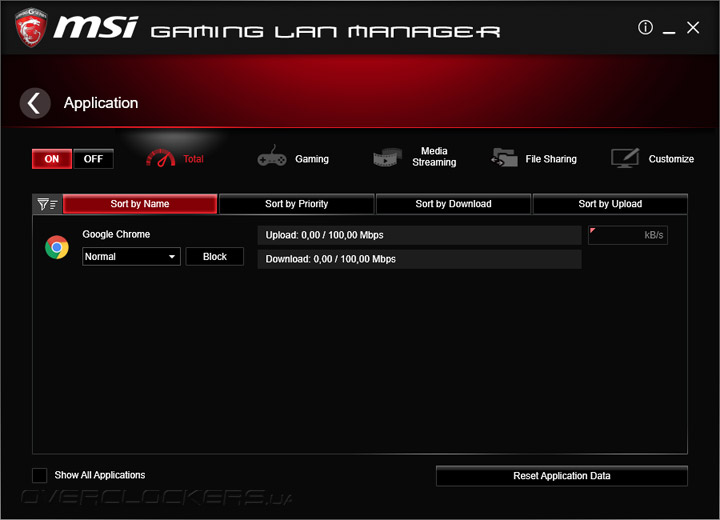Go back with the Application arrow
The height and width of the screenshot is (520, 720).
35,103
